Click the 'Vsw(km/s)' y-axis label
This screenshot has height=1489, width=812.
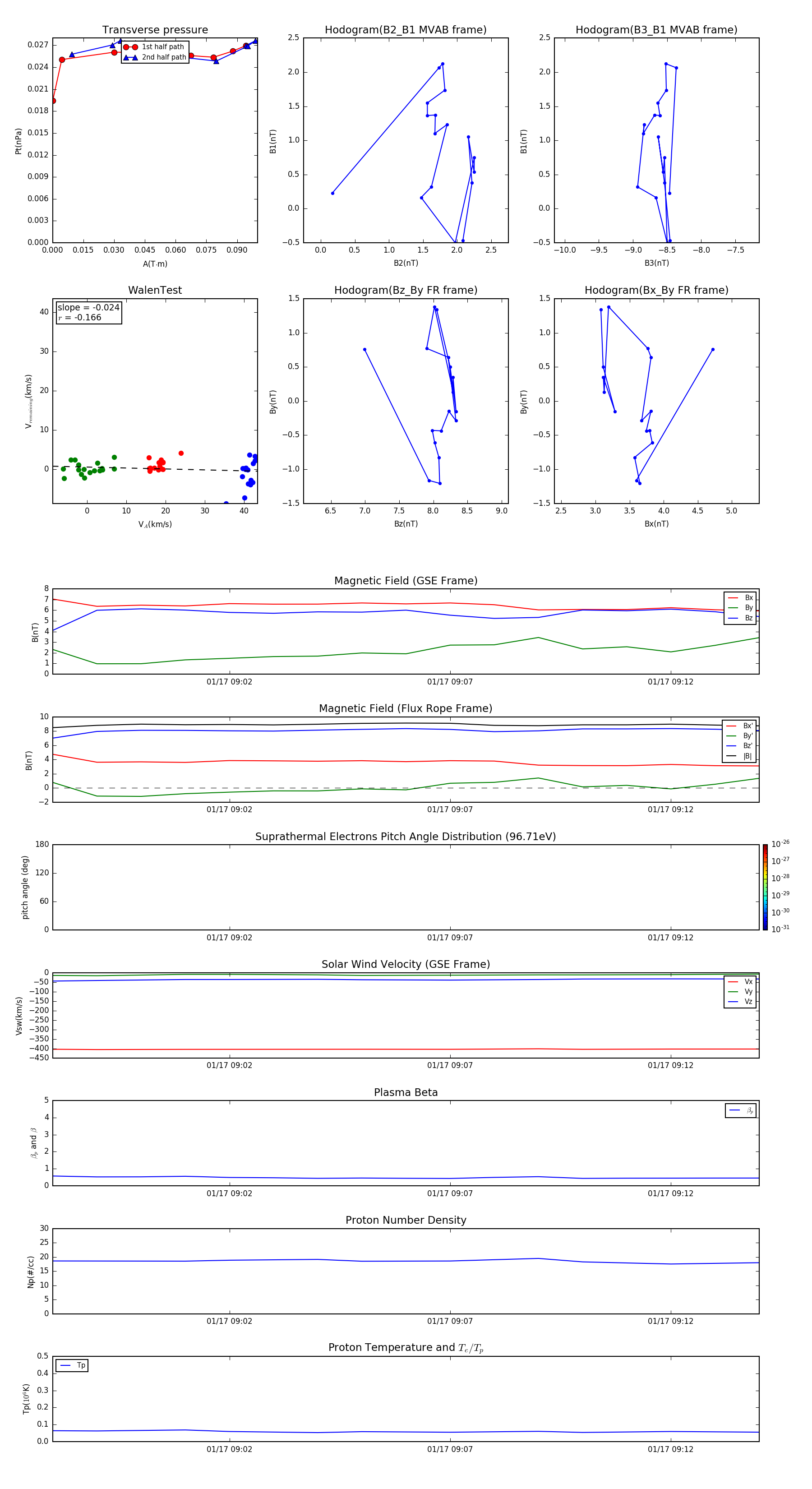click(x=19, y=1016)
